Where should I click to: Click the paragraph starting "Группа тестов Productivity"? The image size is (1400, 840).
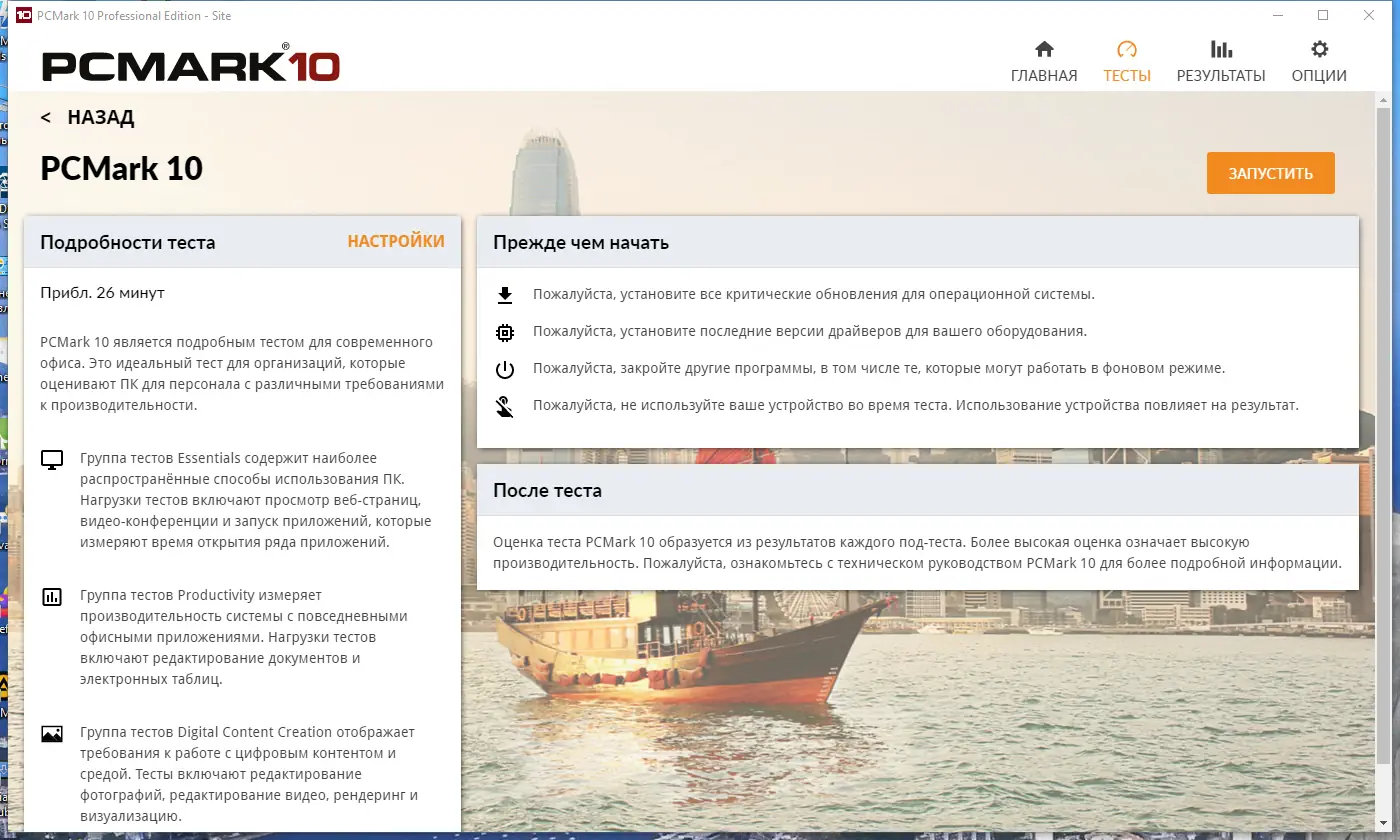click(244, 637)
